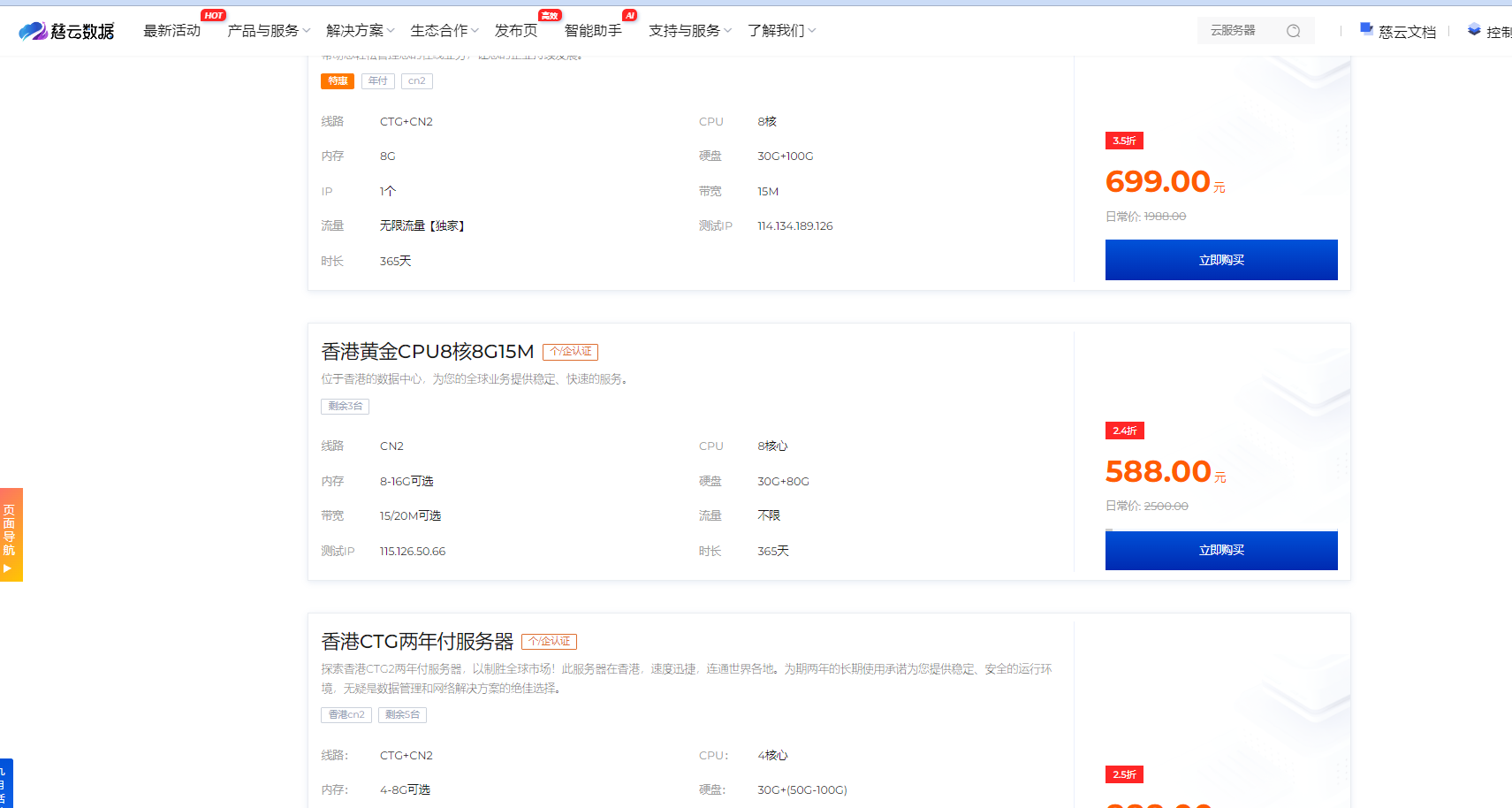
Task: Expand the 解决方案 dropdown menu
Action: tap(360, 31)
